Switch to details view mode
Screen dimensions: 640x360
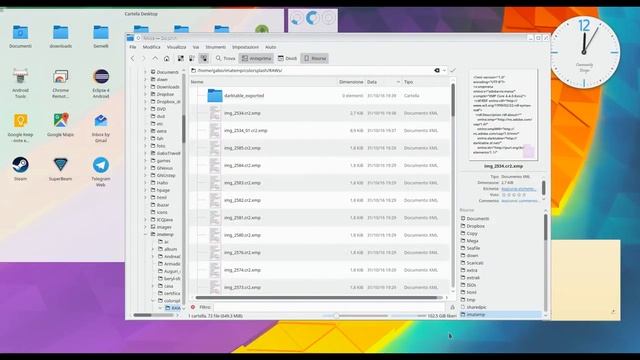tap(204, 58)
